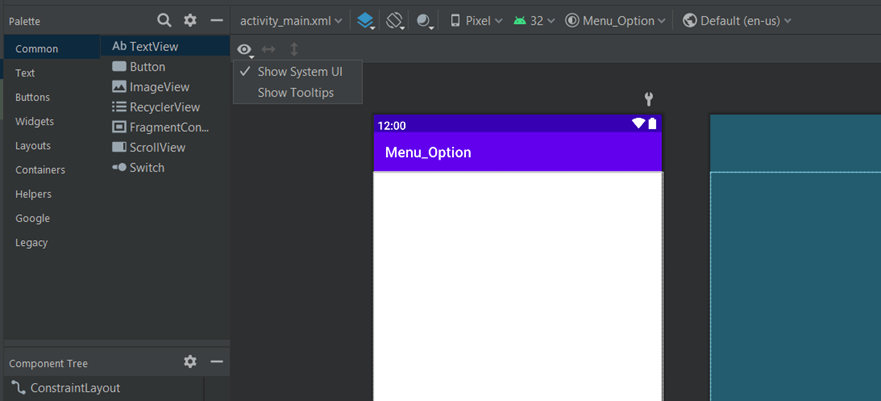Image resolution: width=881 pixels, height=401 pixels.
Task: Minimize the Component Tree panel
Action: (x=217, y=362)
